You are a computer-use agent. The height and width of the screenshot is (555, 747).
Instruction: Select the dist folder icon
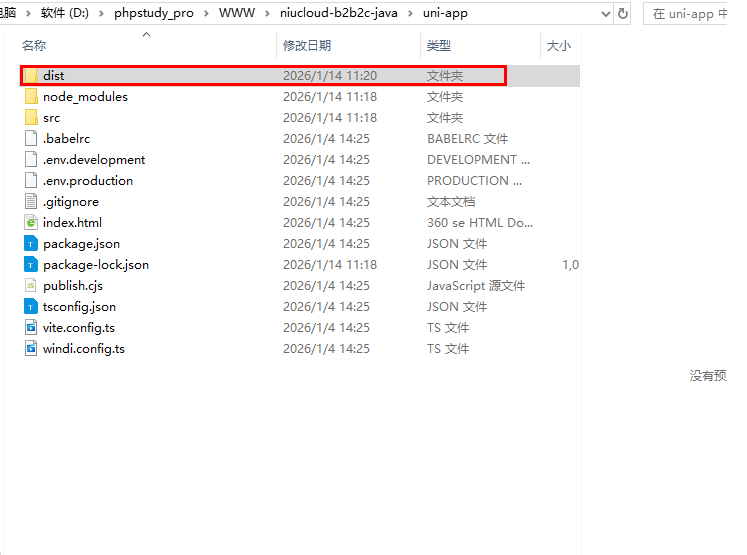[31, 76]
